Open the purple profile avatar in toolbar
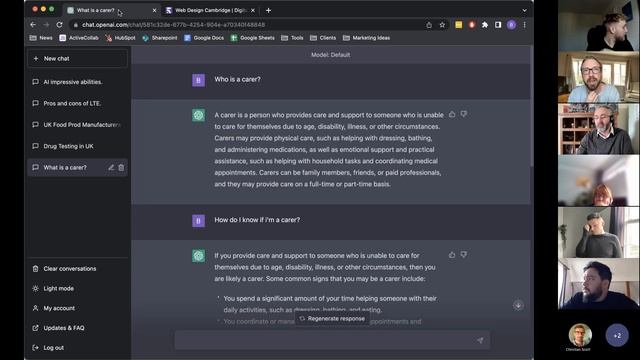 511,25
